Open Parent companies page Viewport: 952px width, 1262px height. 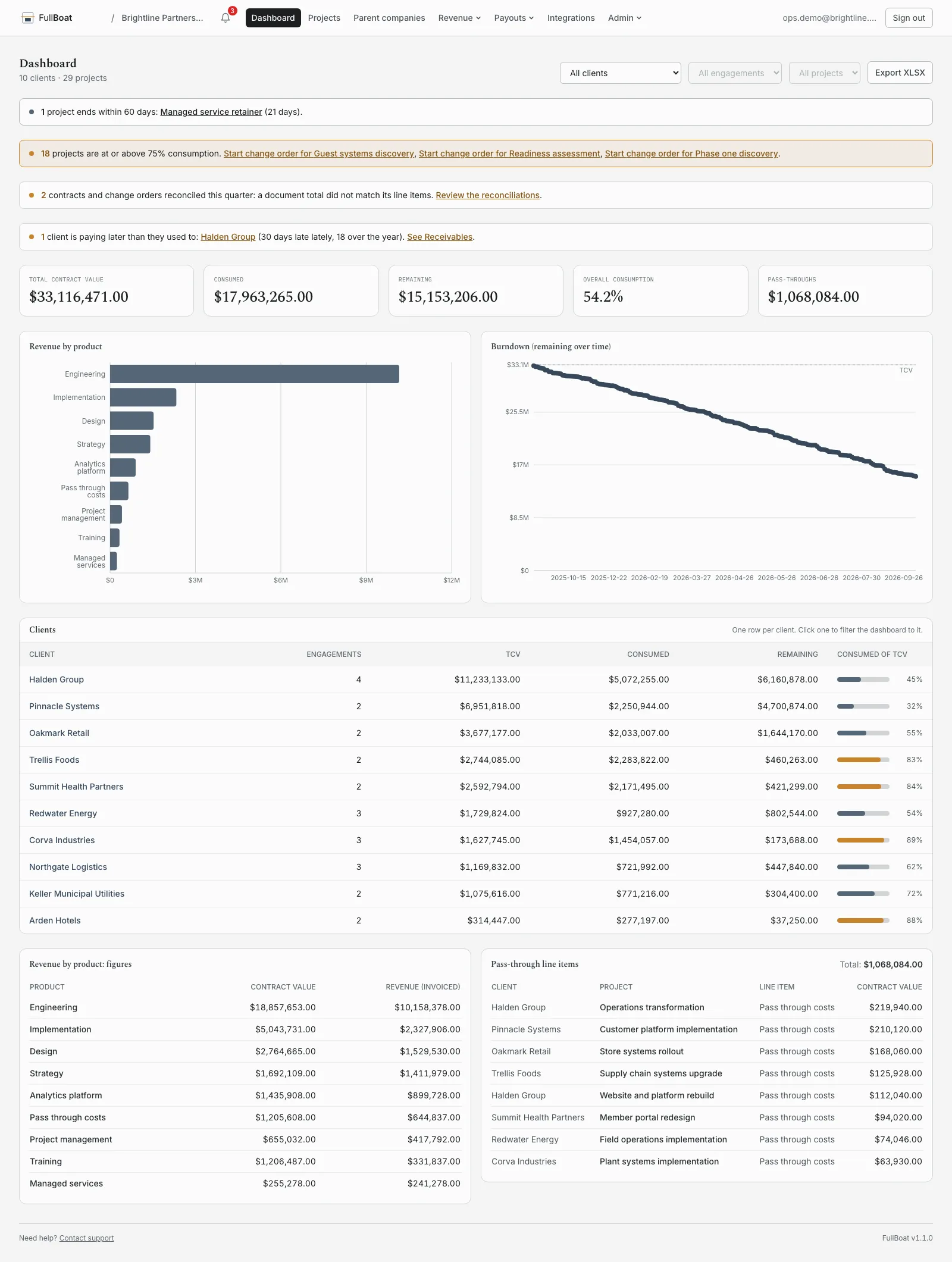click(x=389, y=18)
